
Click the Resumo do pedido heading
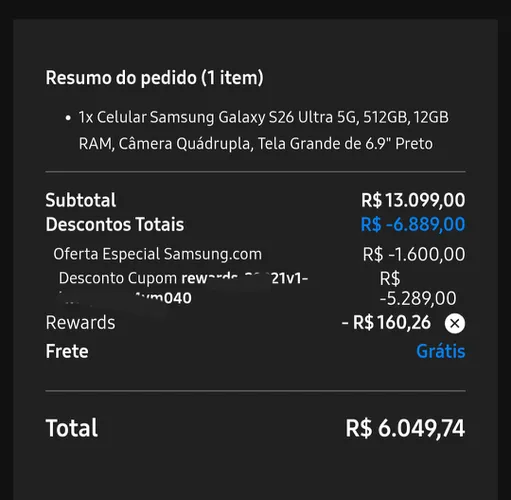154,78
